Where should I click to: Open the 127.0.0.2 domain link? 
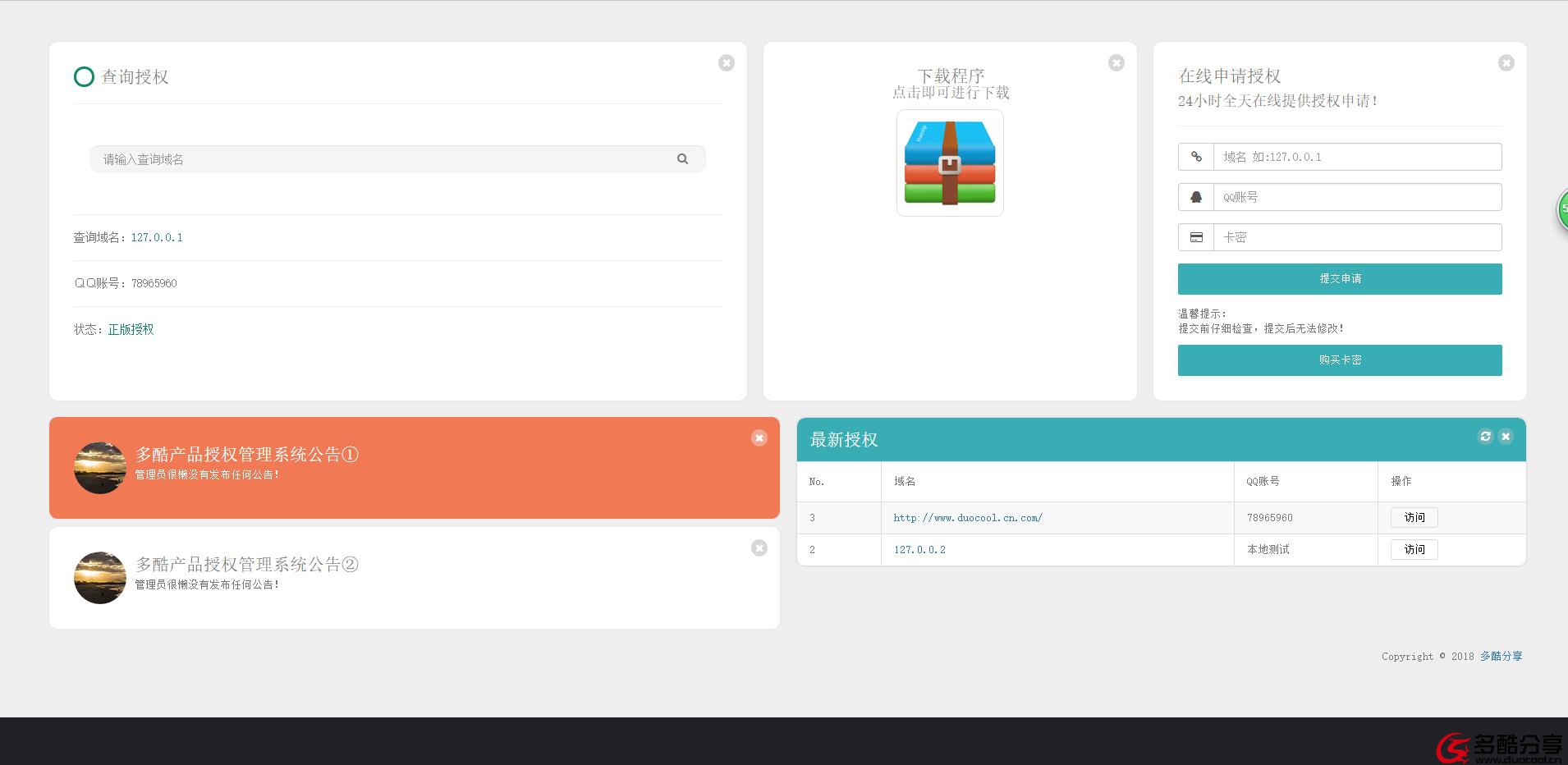point(919,550)
